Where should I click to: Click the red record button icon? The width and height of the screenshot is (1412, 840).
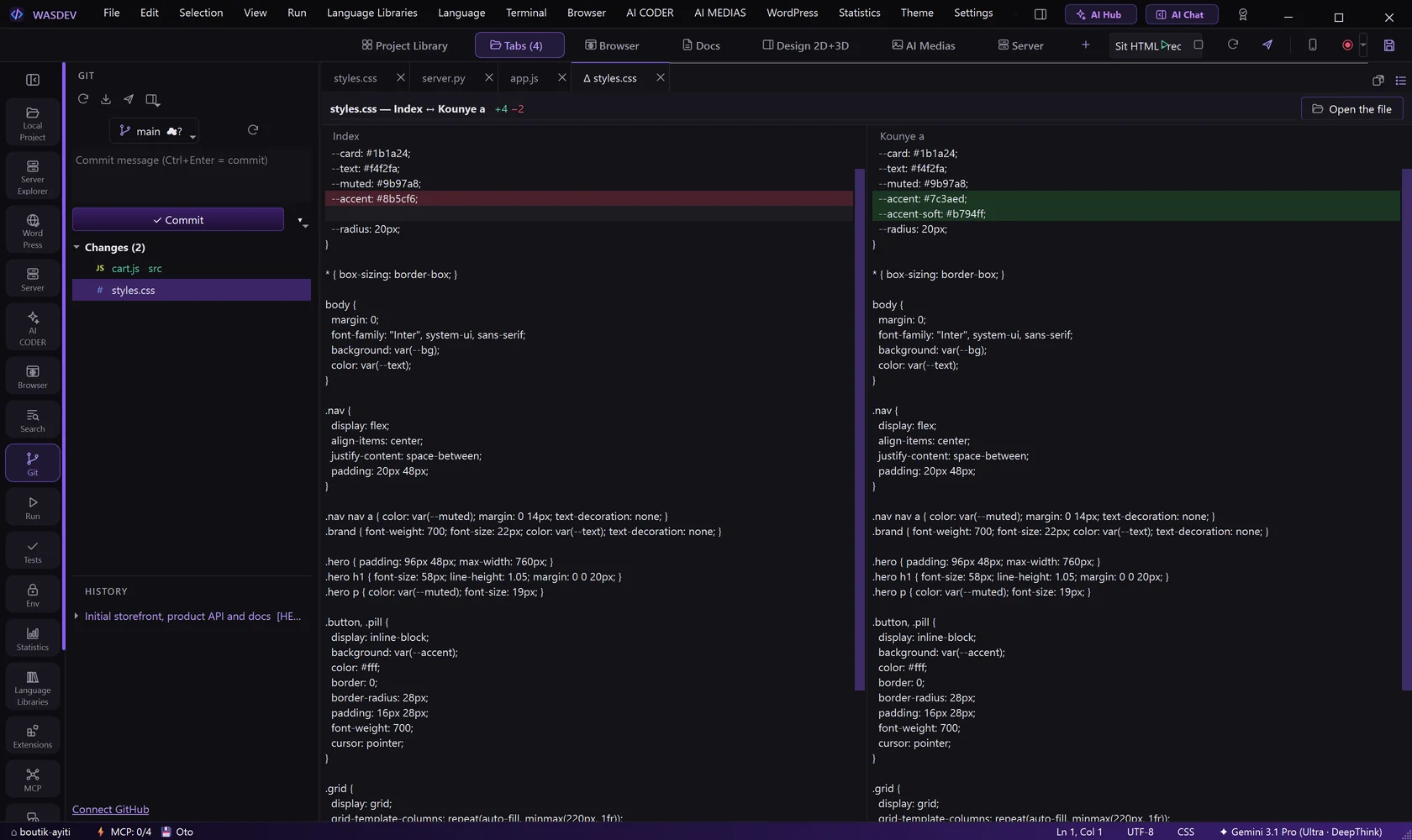coord(1347,45)
